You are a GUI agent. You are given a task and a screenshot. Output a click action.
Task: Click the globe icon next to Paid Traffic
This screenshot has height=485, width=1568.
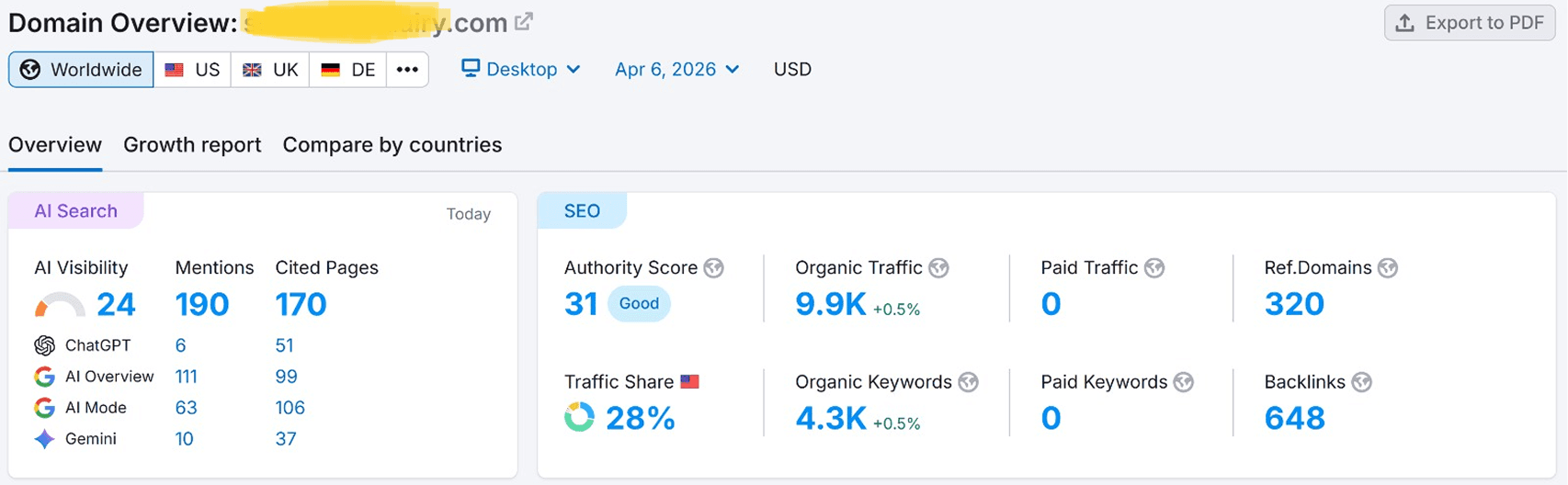tap(1154, 268)
